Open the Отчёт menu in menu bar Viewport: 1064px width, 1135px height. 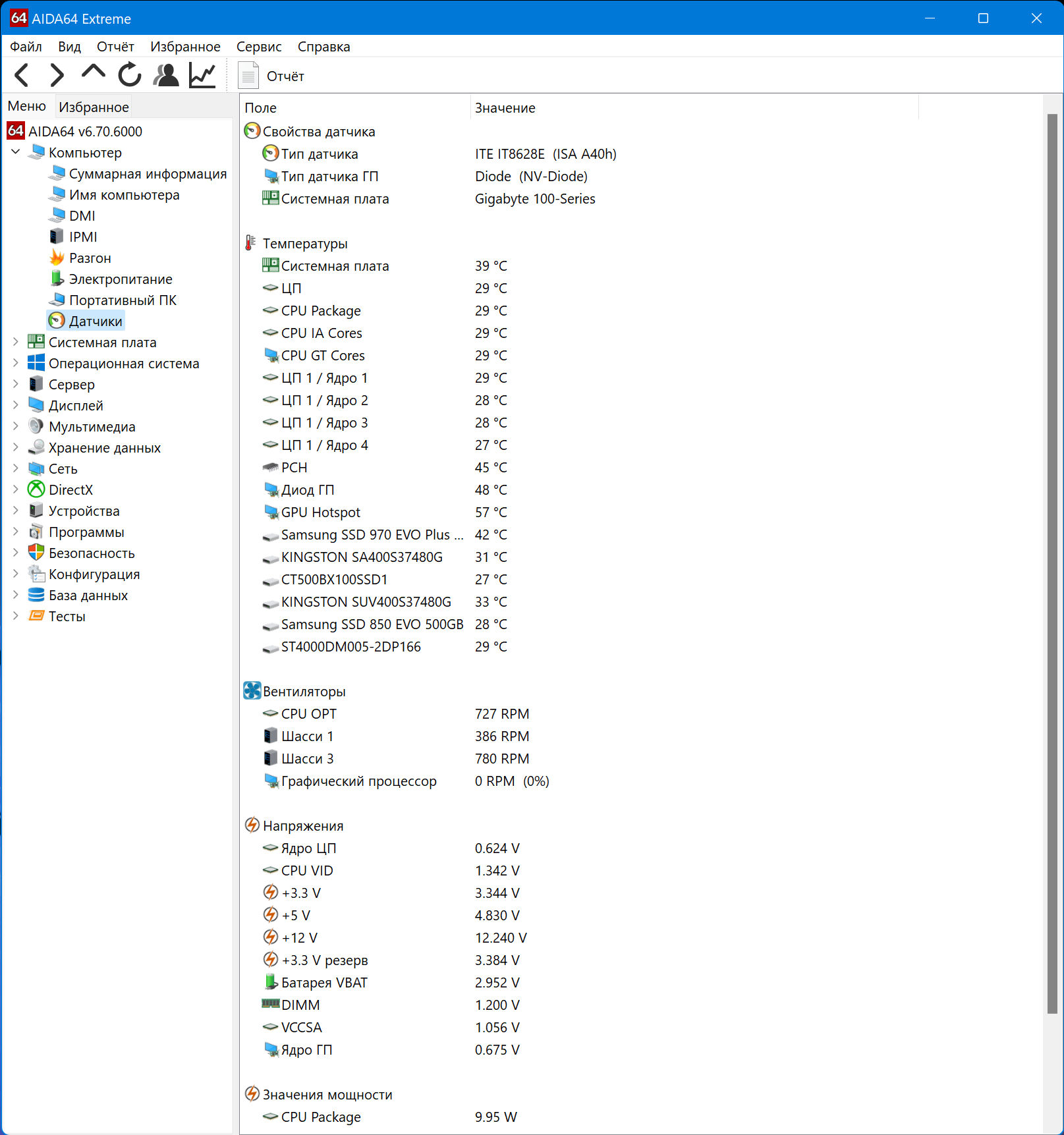(x=115, y=47)
